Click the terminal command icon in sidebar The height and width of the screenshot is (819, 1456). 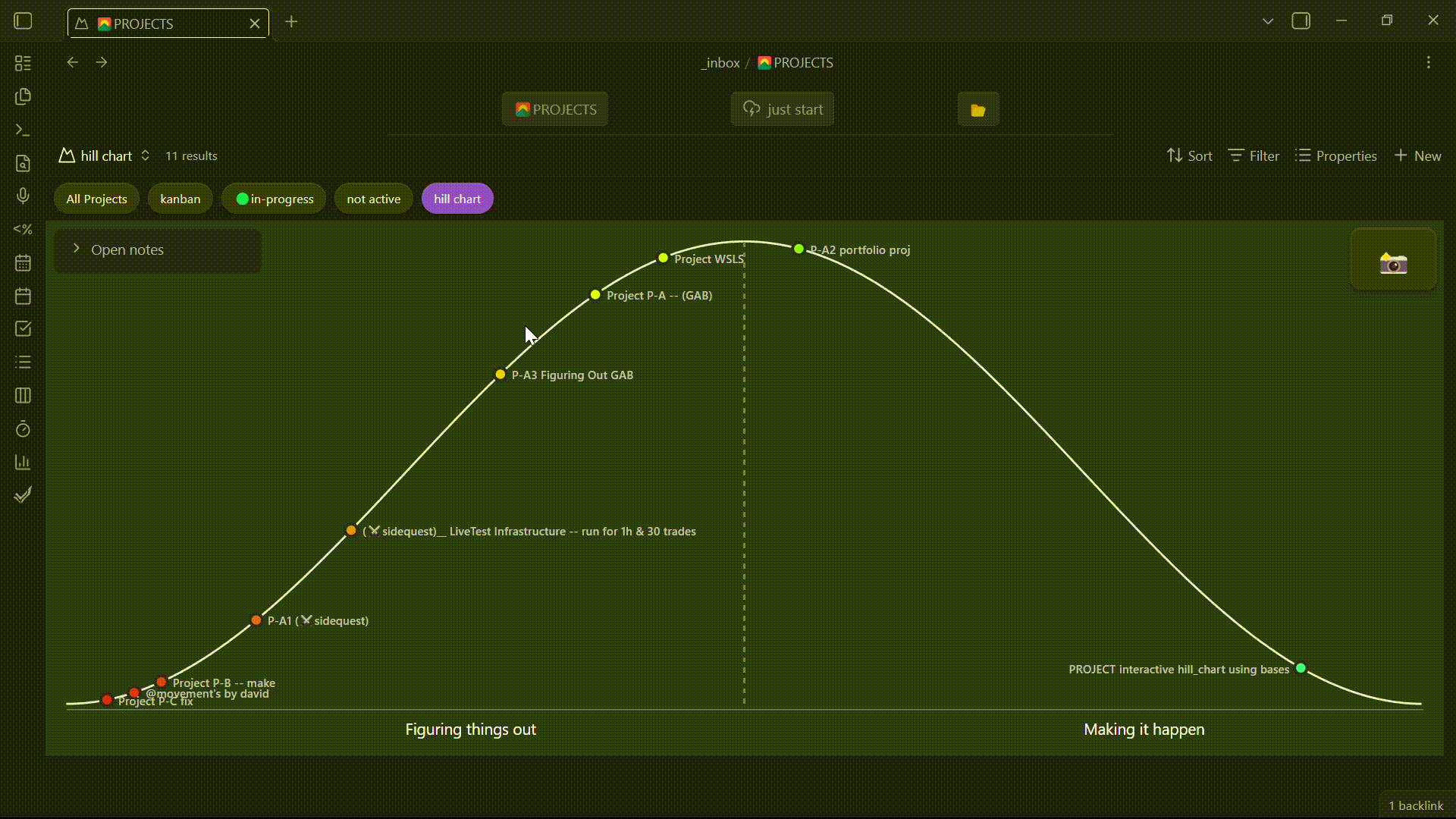pyautogui.click(x=23, y=130)
